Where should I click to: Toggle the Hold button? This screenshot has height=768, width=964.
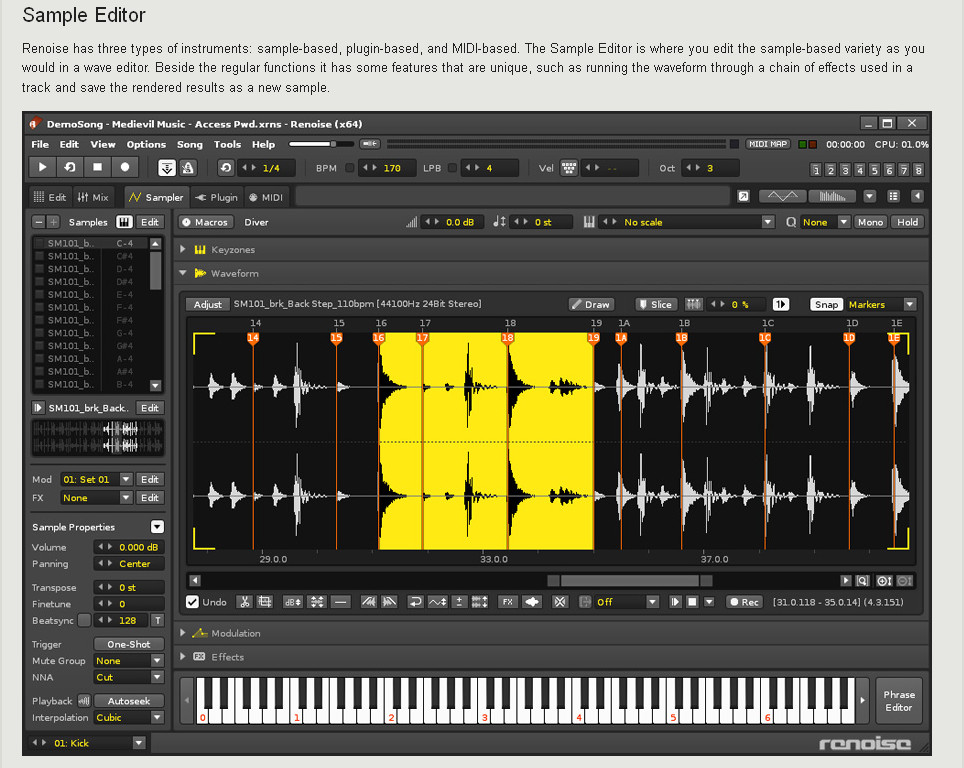pyautogui.click(x=907, y=222)
